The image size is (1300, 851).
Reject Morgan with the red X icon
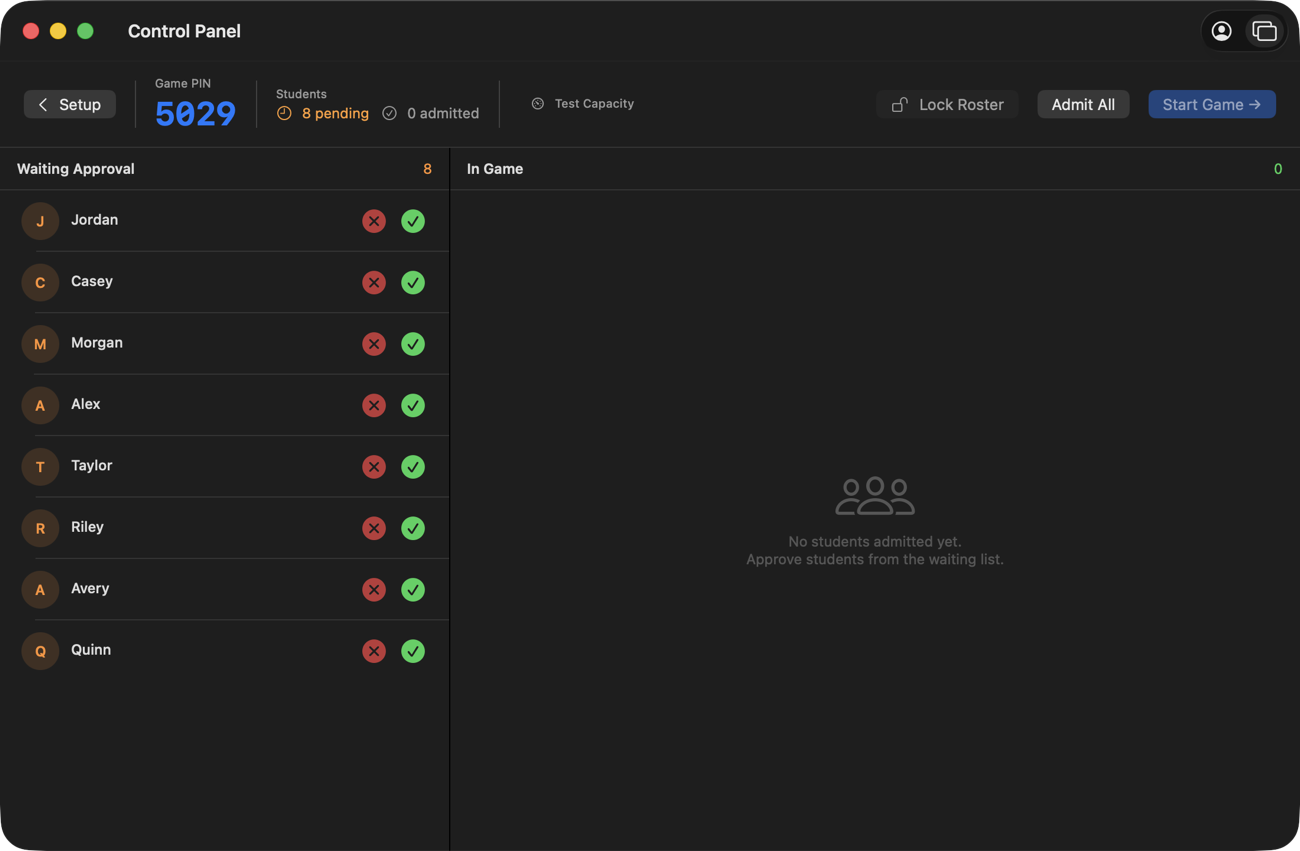coord(374,344)
